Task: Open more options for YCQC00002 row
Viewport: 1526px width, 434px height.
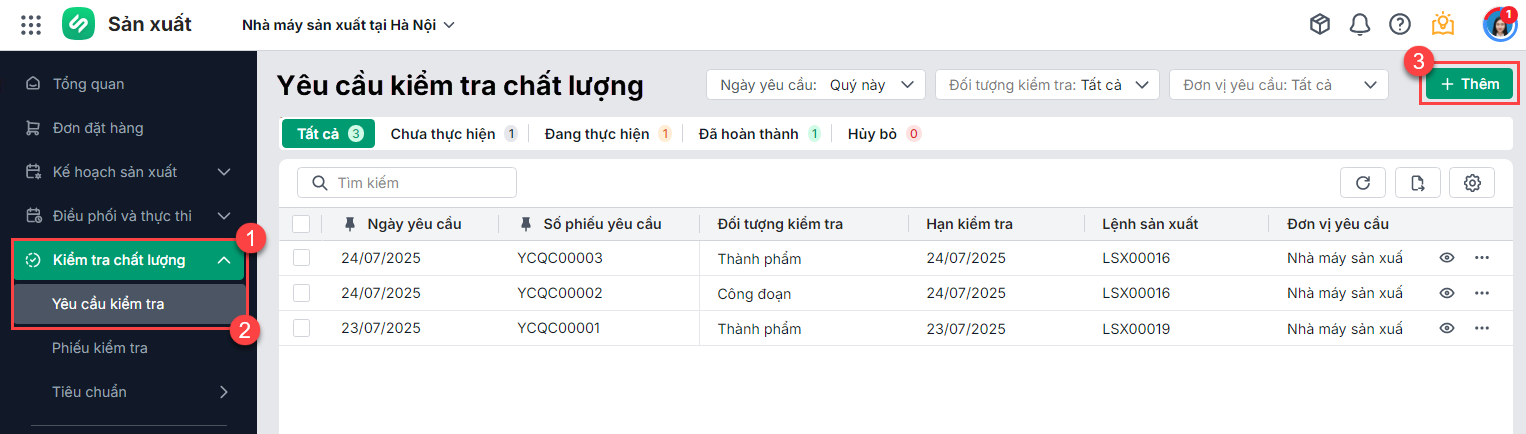Action: [1482, 294]
